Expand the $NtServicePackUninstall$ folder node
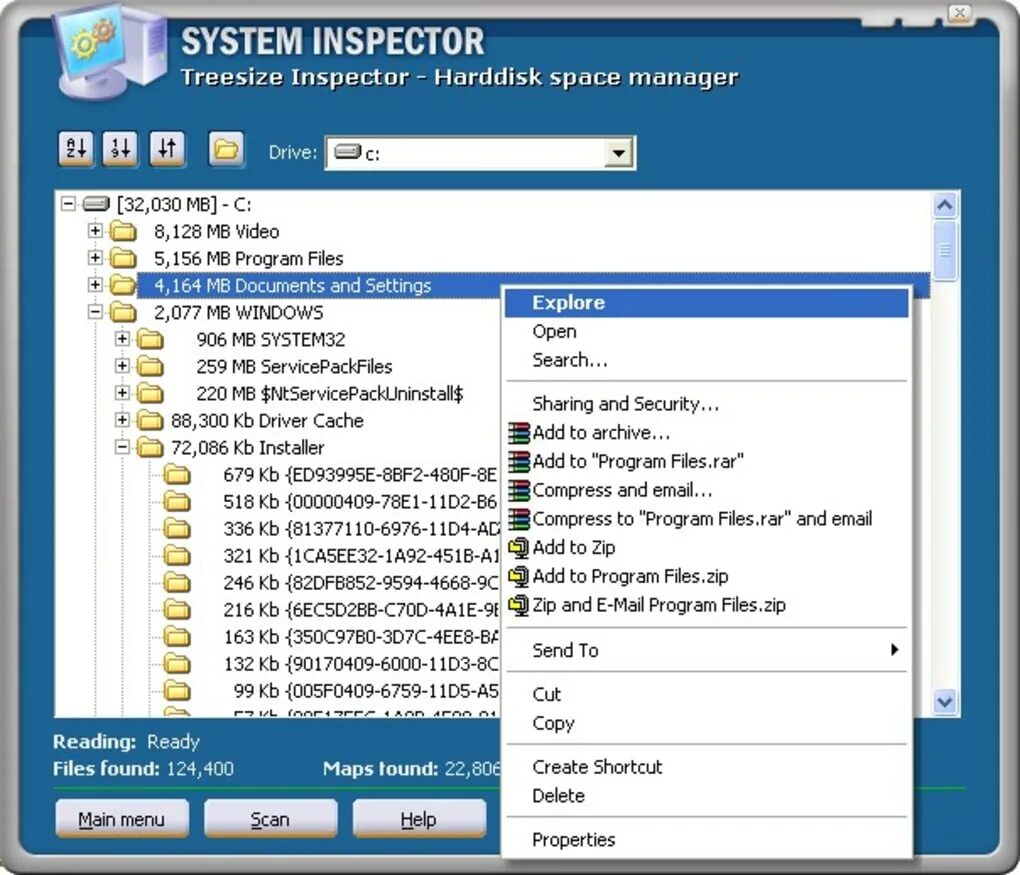This screenshot has height=875, width=1020. click(x=122, y=393)
